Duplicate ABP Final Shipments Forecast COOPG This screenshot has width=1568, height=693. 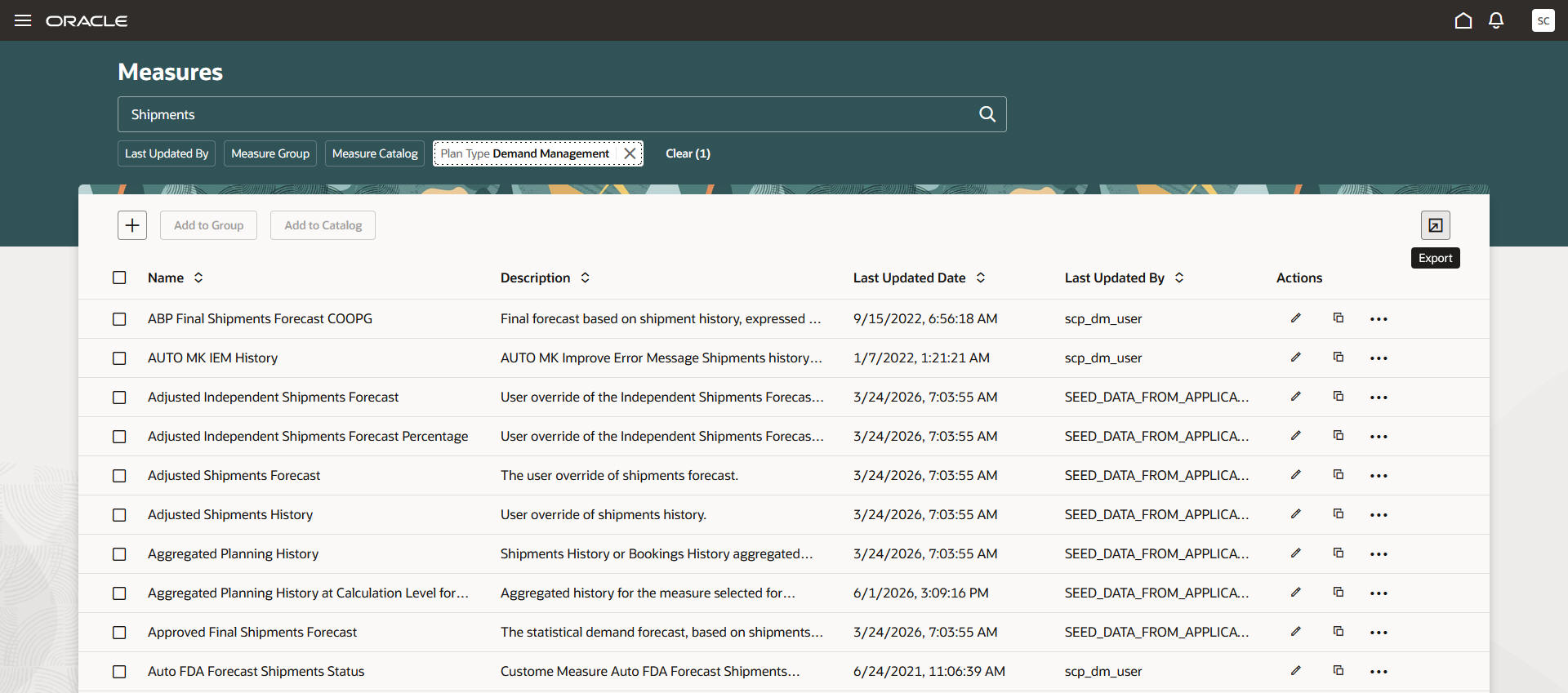[x=1338, y=318]
